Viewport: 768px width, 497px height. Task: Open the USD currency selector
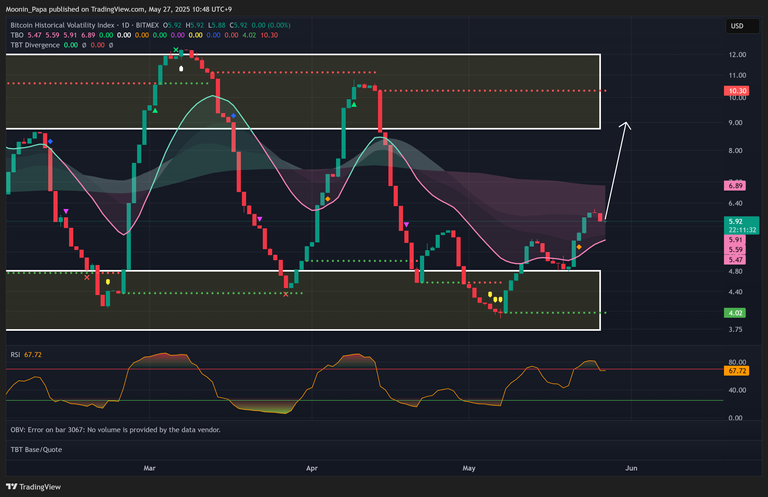[736, 26]
